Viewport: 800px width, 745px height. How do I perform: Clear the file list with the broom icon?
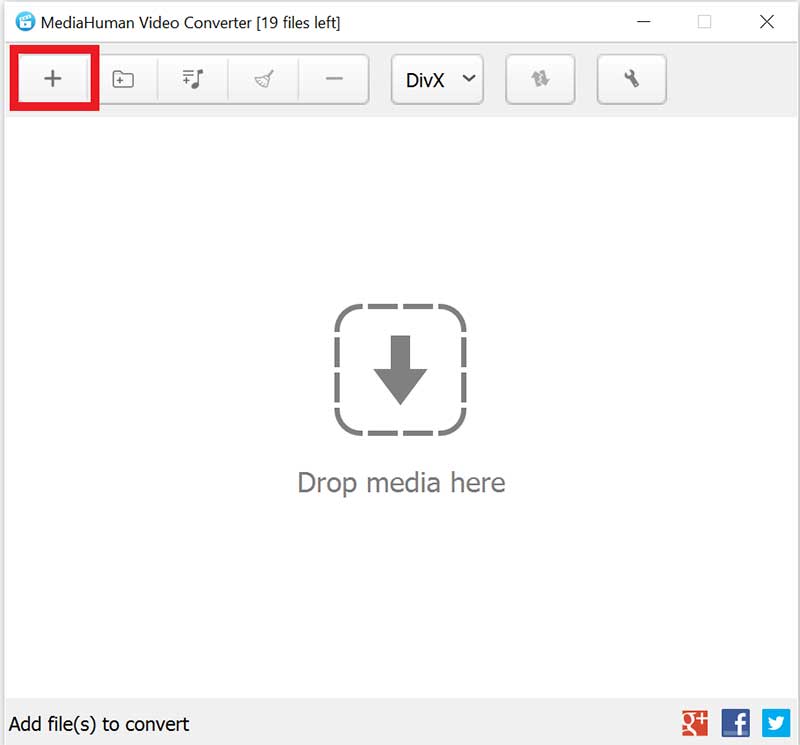(x=262, y=79)
